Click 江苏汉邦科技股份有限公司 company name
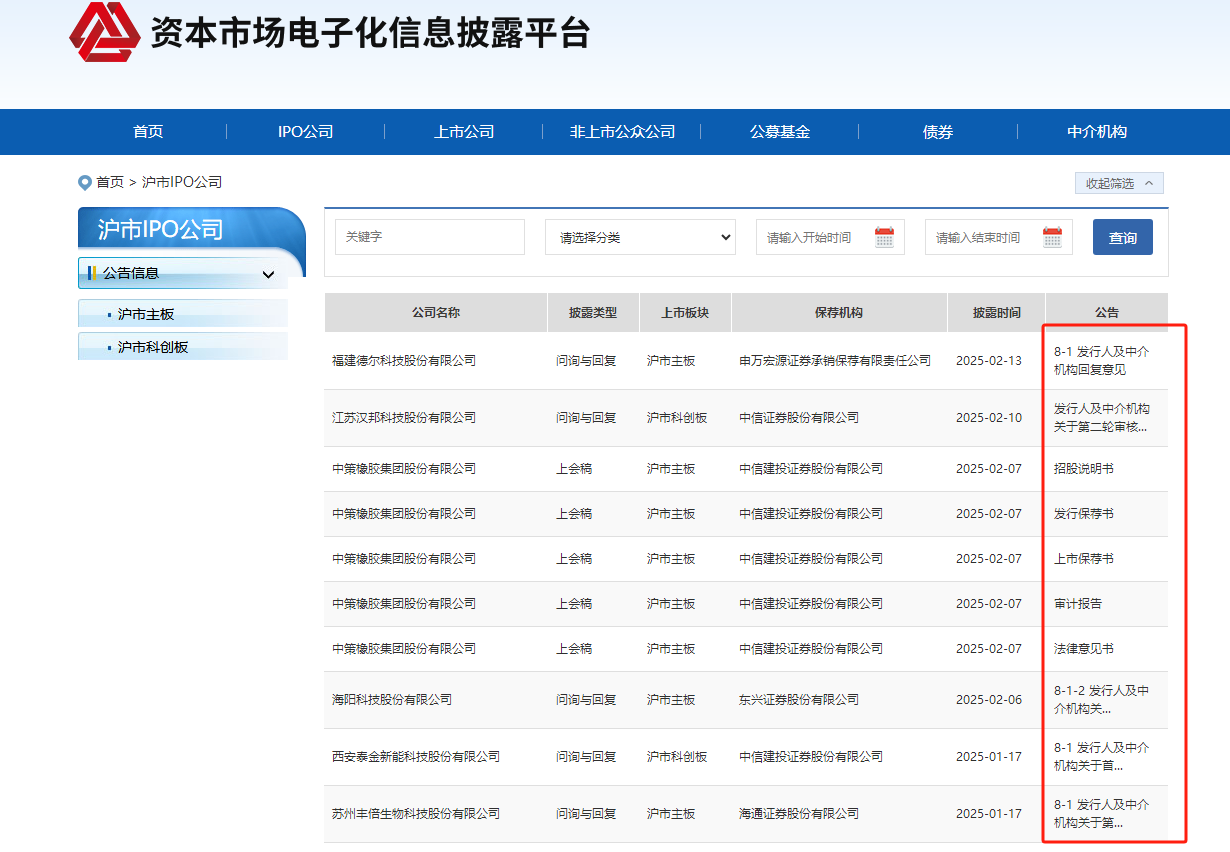 click(x=404, y=418)
